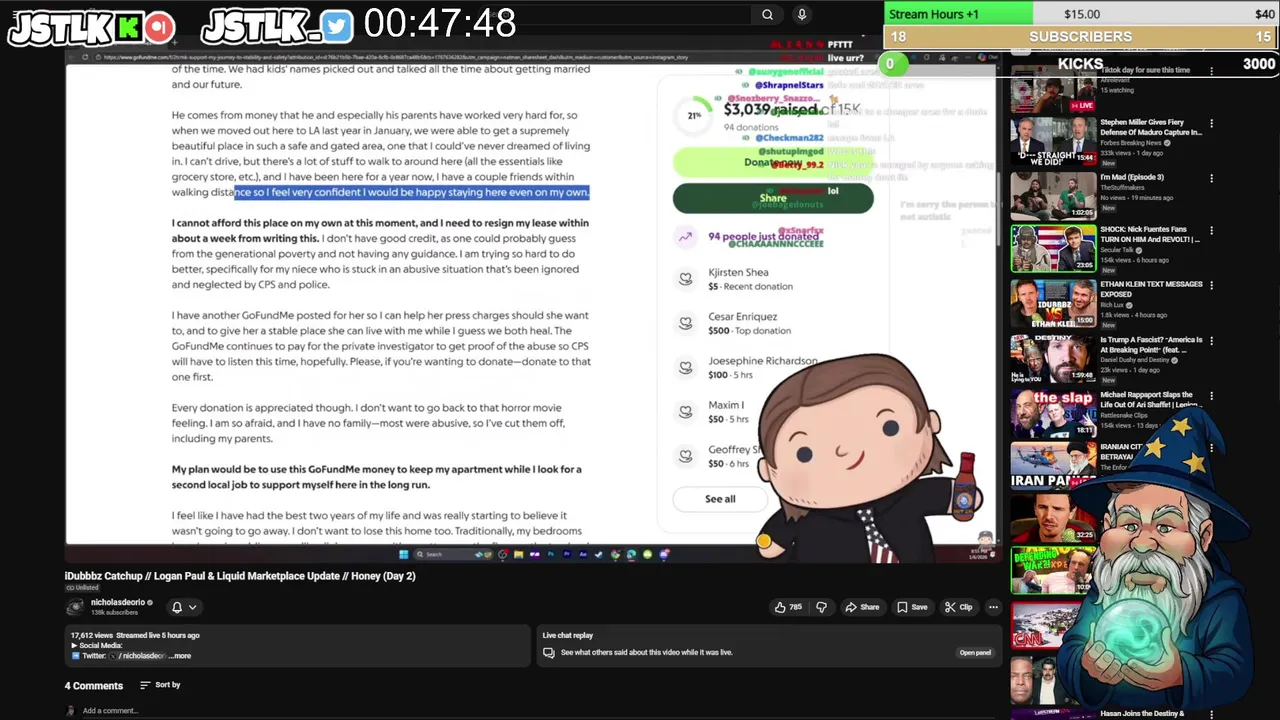Click 'I'm Mad (Episode 3)' video title
The height and width of the screenshot is (720, 1280).
pyautogui.click(x=1132, y=177)
